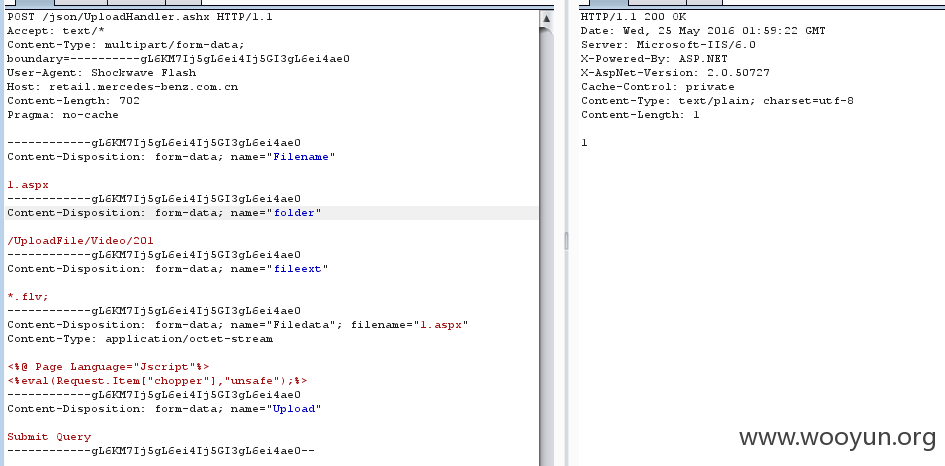Click the Filedata filename="1.aspx" line

point(237,325)
